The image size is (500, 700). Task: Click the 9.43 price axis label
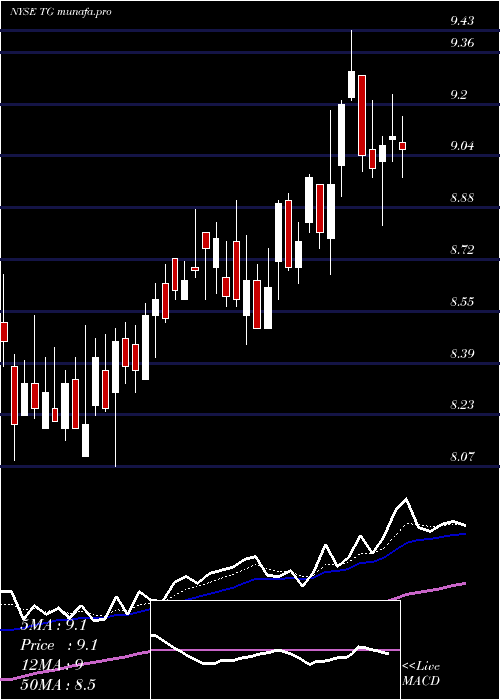click(x=462, y=21)
